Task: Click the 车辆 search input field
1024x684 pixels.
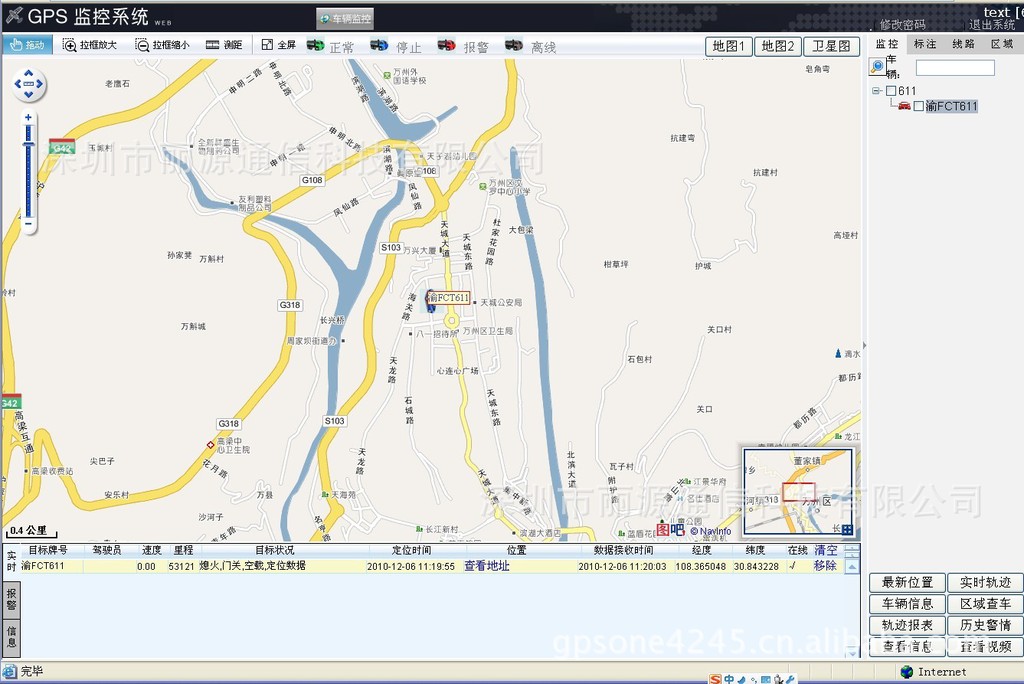Action: [x=955, y=68]
